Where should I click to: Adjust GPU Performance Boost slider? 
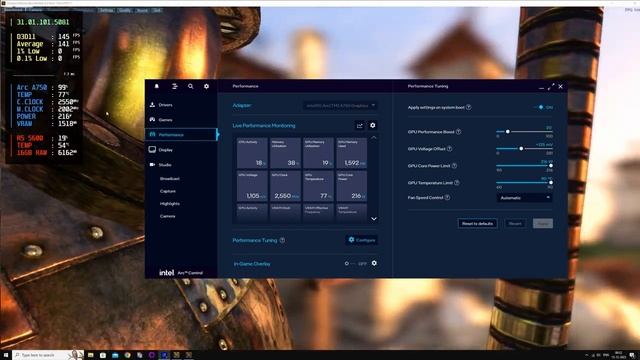tap(524, 131)
